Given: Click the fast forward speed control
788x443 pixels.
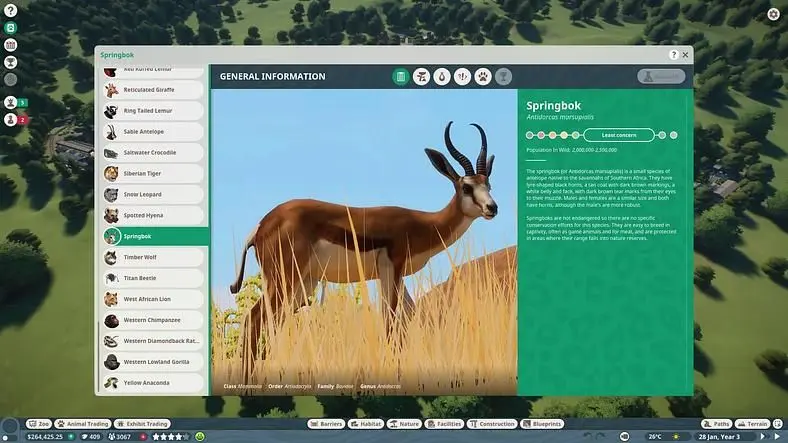Looking at the screenshot, I should [x=764, y=436].
